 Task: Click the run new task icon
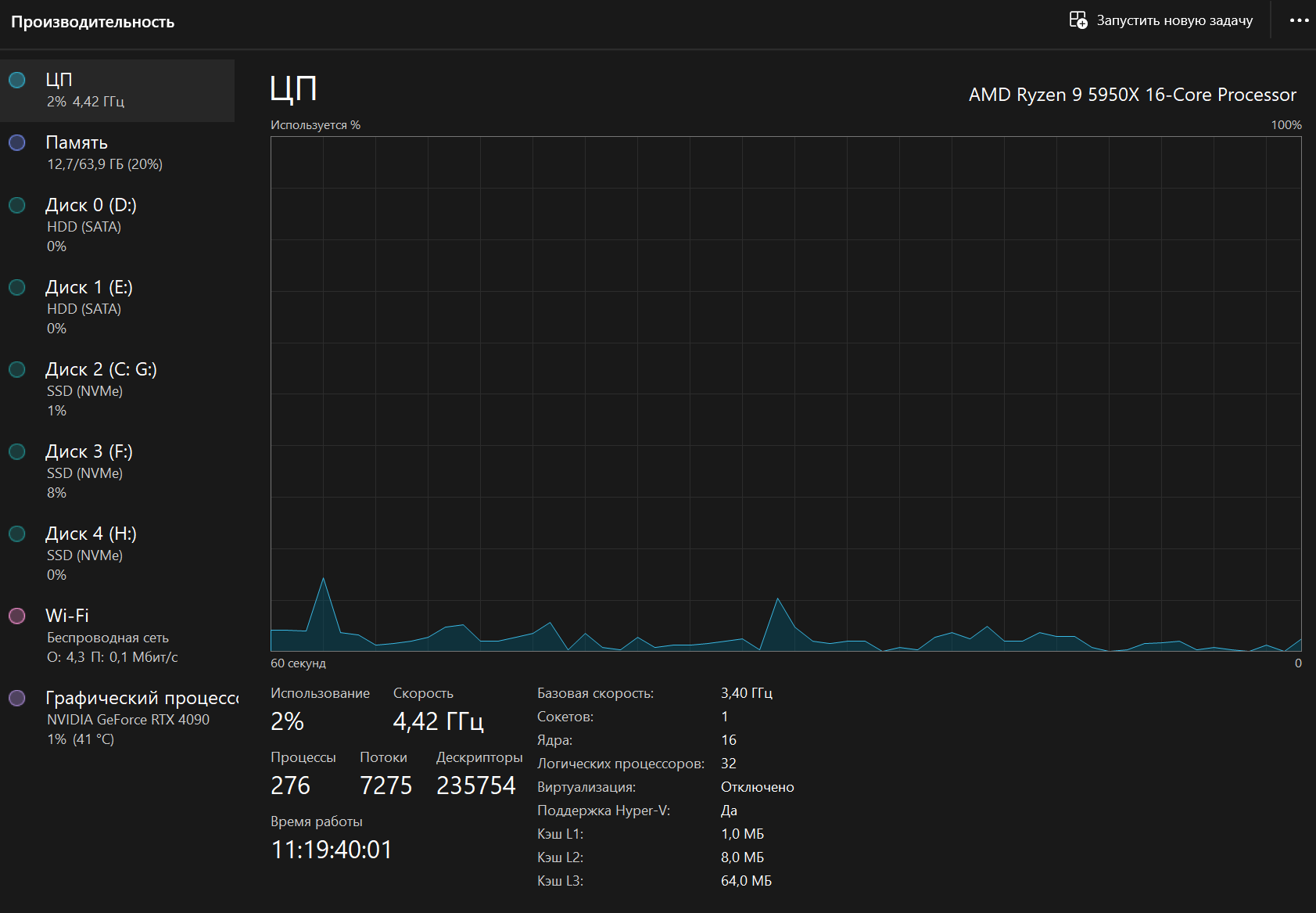(1078, 20)
